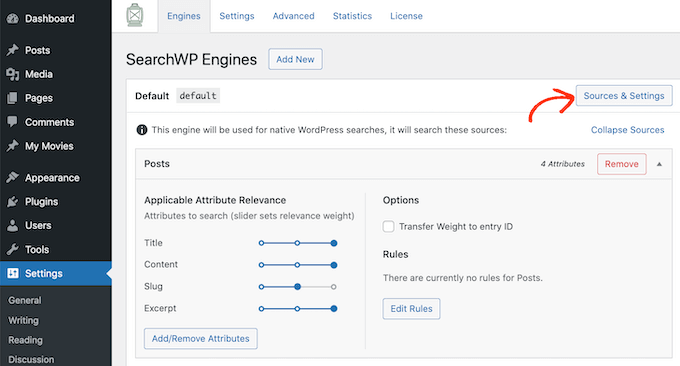Image resolution: width=680 pixels, height=366 pixels.
Task: Open Comments menu label
Action: point(49,122)
